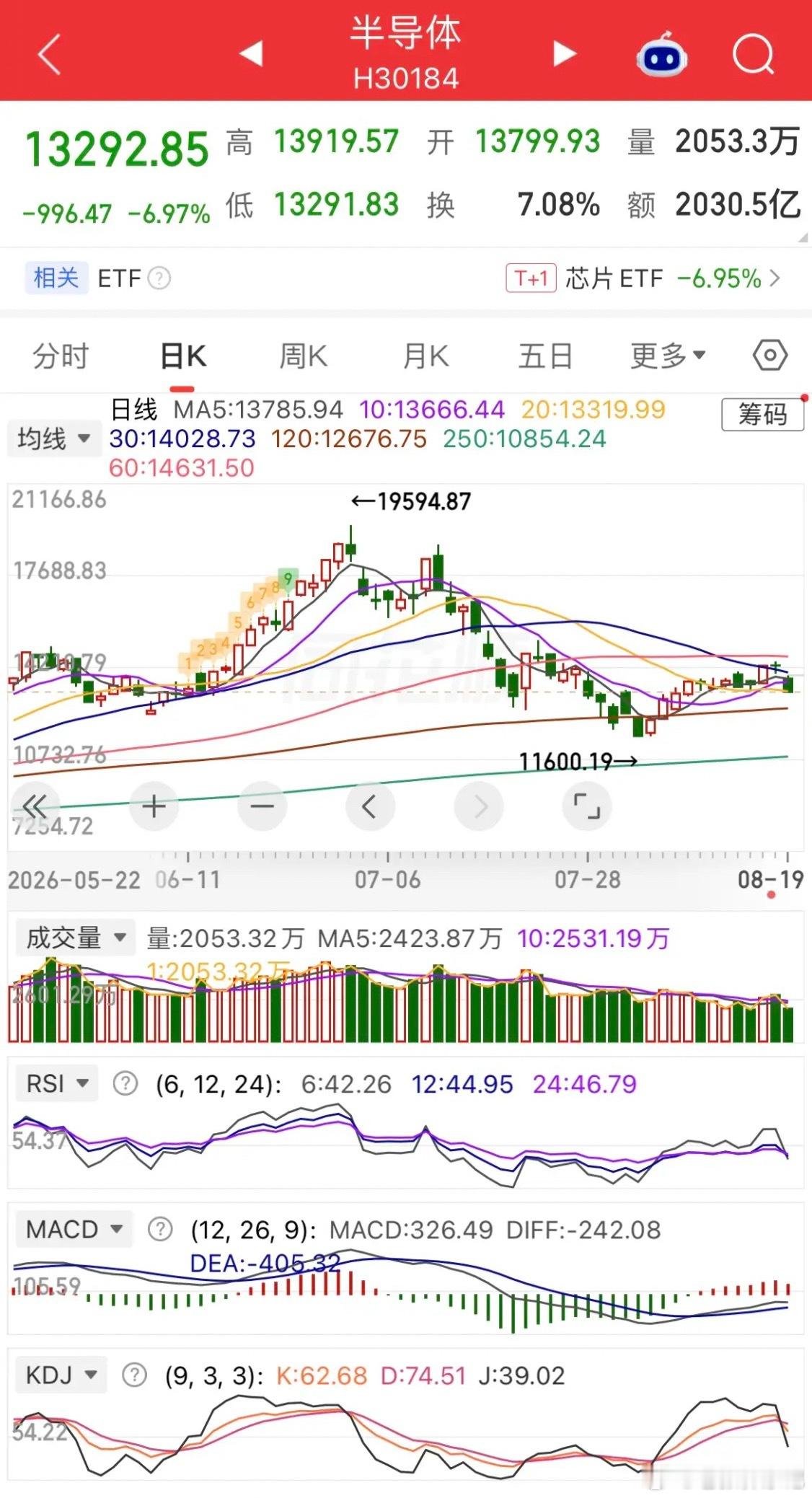The width and height of the screenshot is (812, 1498).
Task: Open the 更多 period dropdown
Action: pos(668,355)
